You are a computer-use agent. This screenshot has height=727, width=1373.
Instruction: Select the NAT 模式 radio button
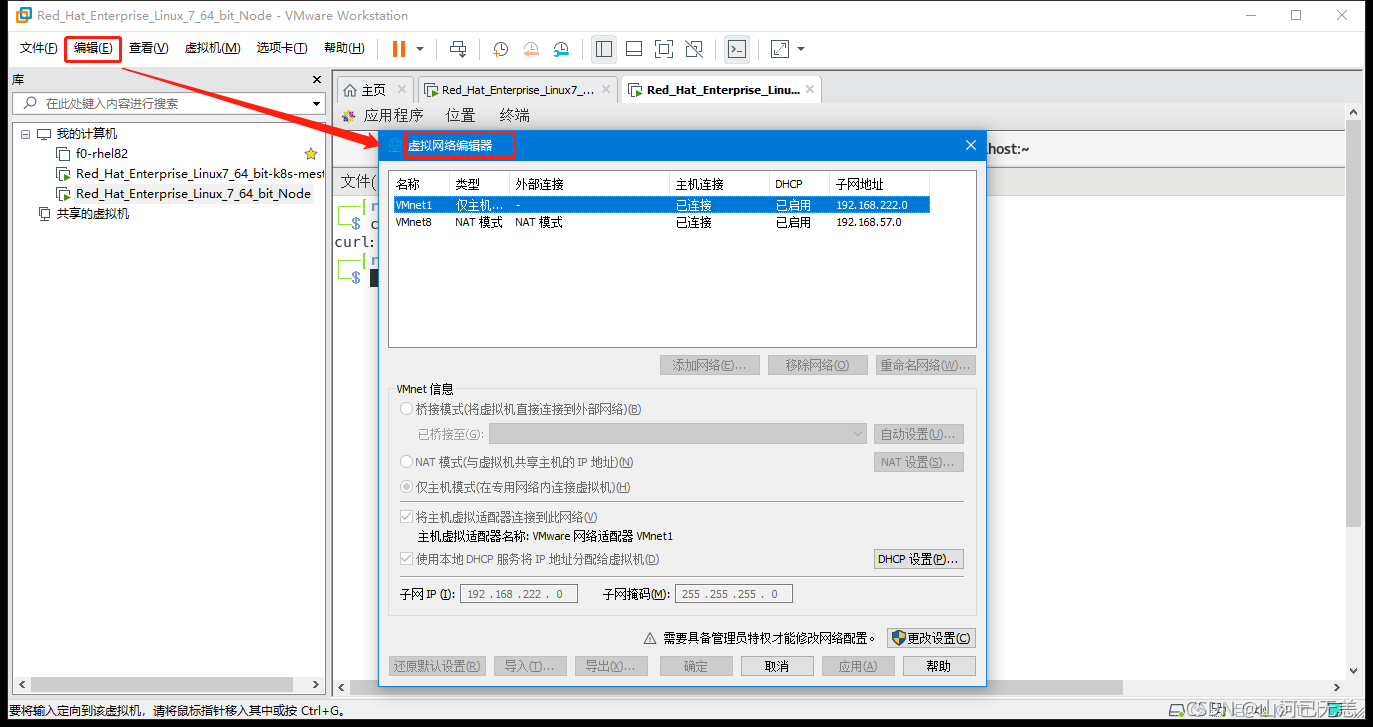(406, 462)
